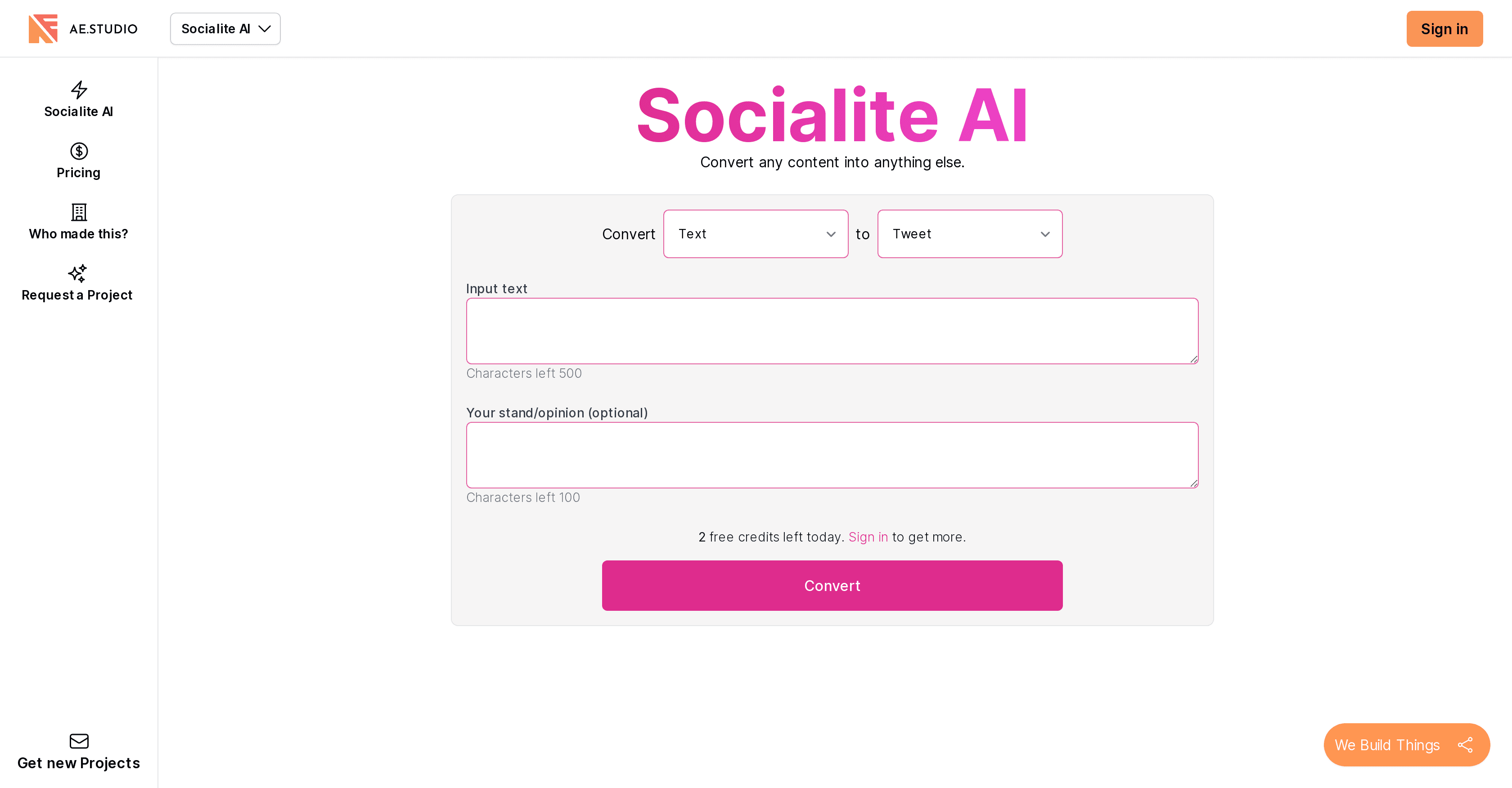Expand the Socialite AI app switcher

point(225,28)
